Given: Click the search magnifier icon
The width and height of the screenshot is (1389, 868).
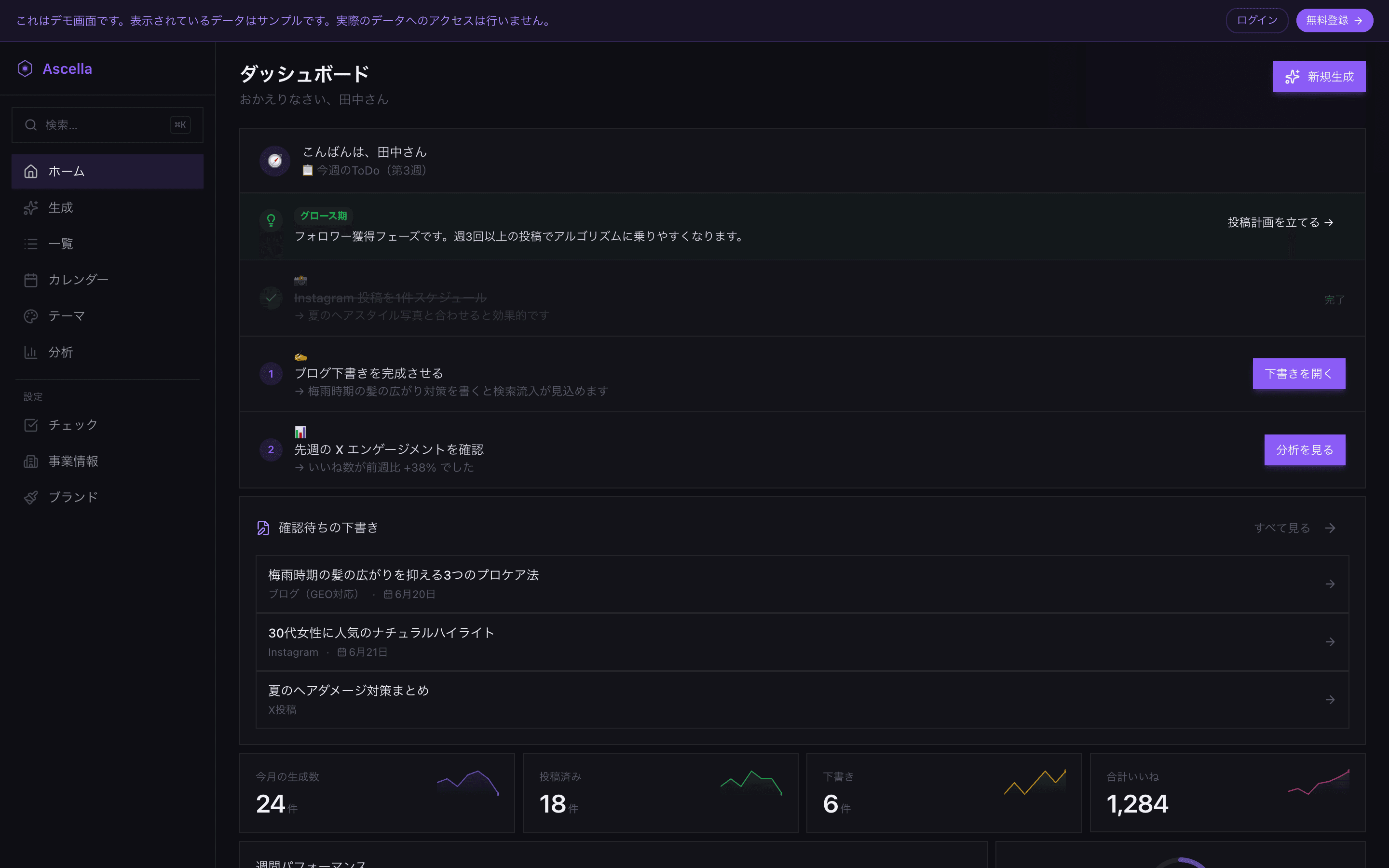Looking at the screenshot, I should [x=31, y=124].
